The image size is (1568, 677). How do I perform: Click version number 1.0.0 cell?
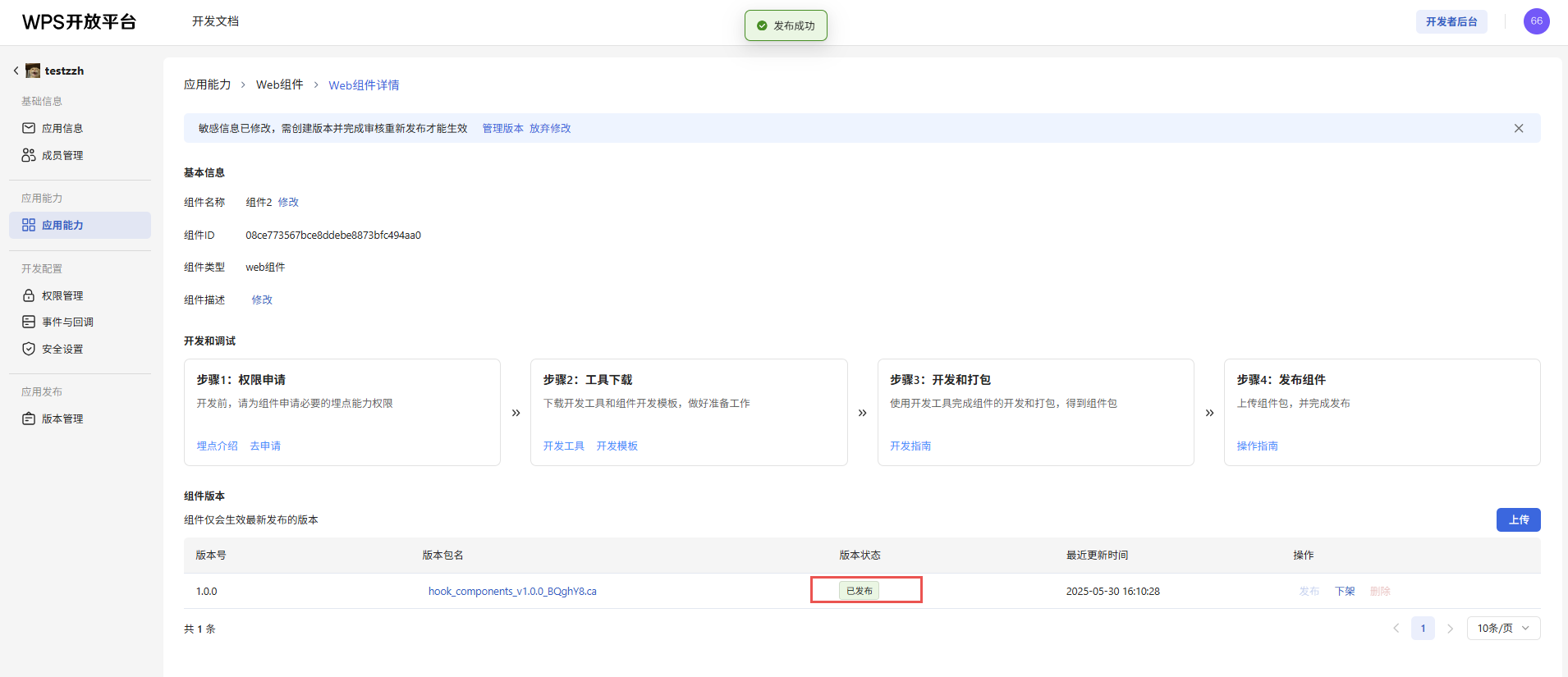207,591
